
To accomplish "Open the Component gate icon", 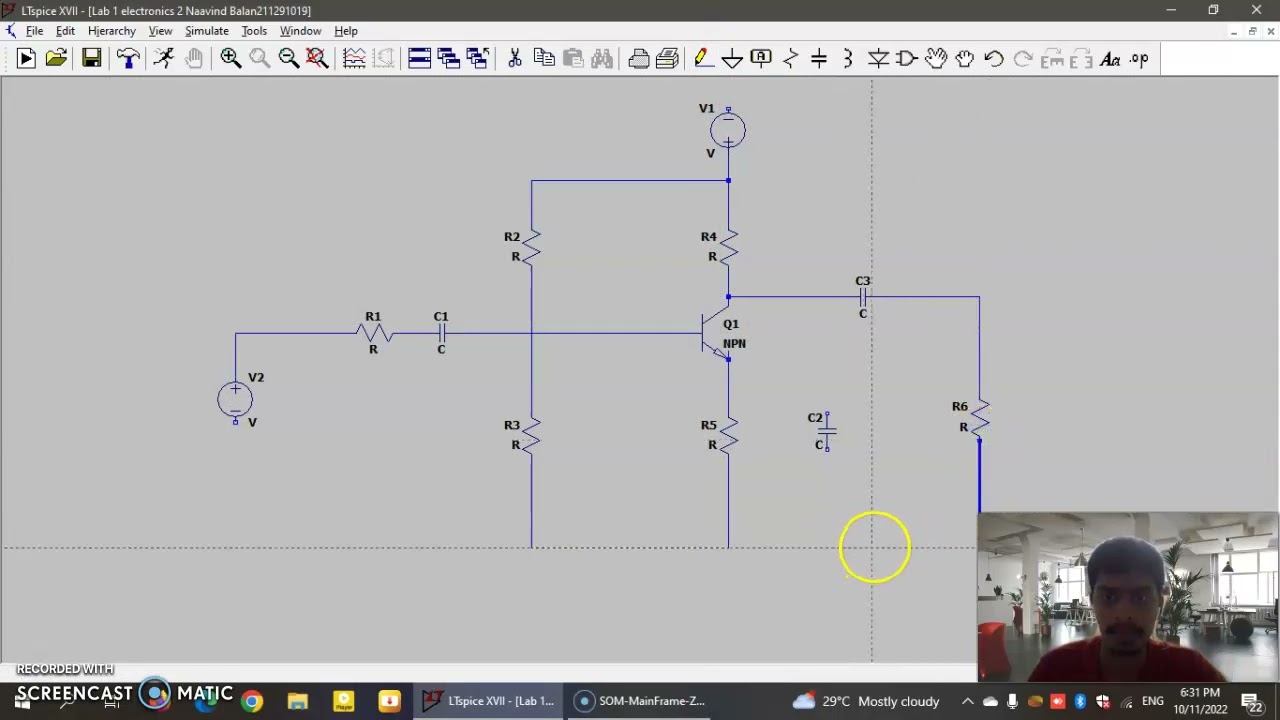I will pyautogui.click(x=907, y=59).
